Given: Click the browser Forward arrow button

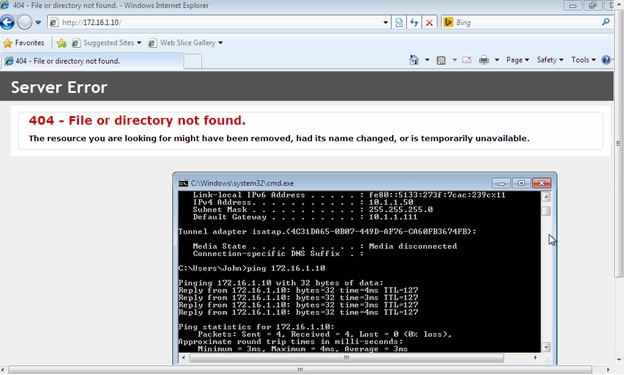Looking at the screenshot, I should (x=25, y=22).
